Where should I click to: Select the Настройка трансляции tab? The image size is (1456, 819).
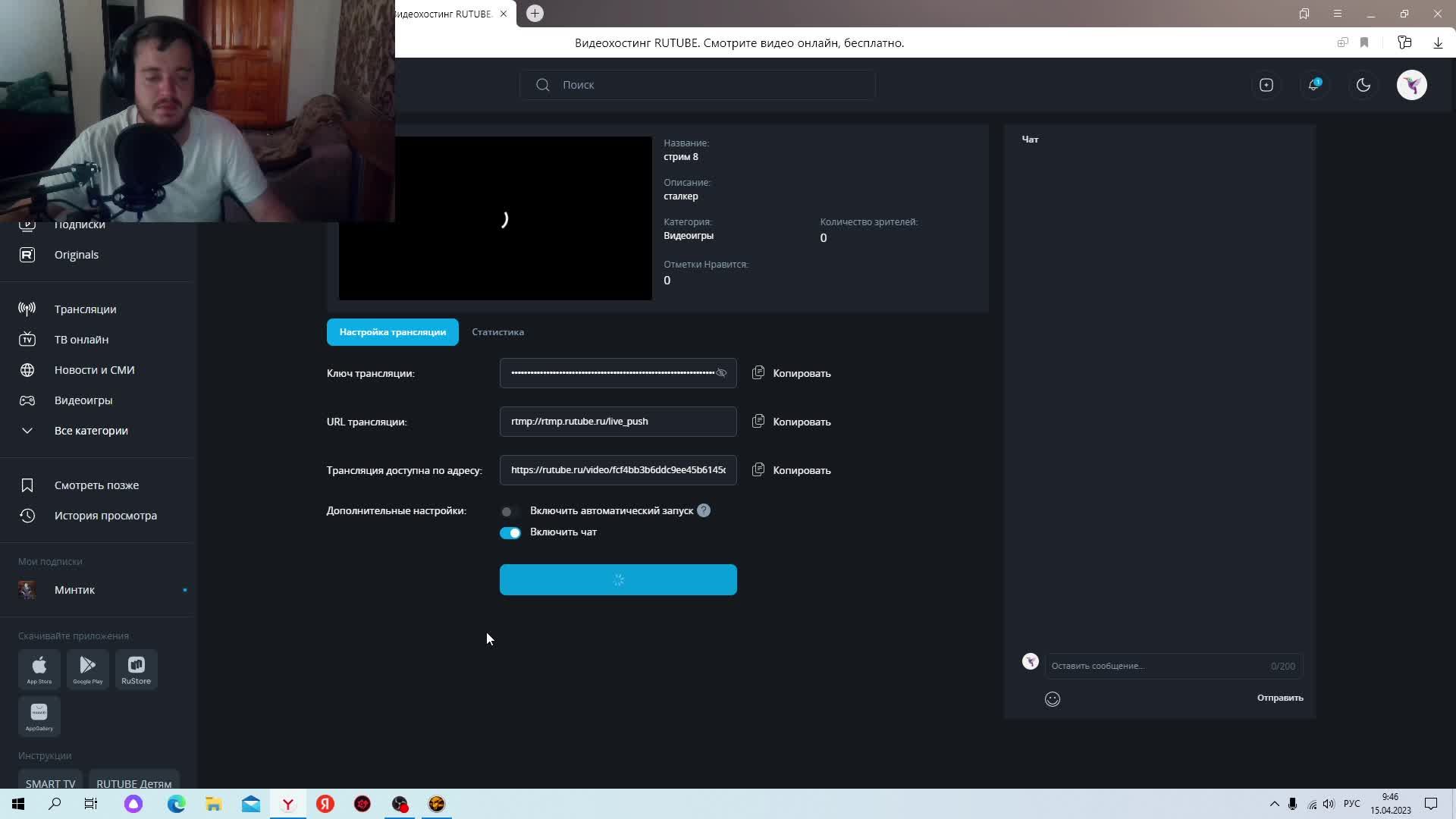[392, 332]
